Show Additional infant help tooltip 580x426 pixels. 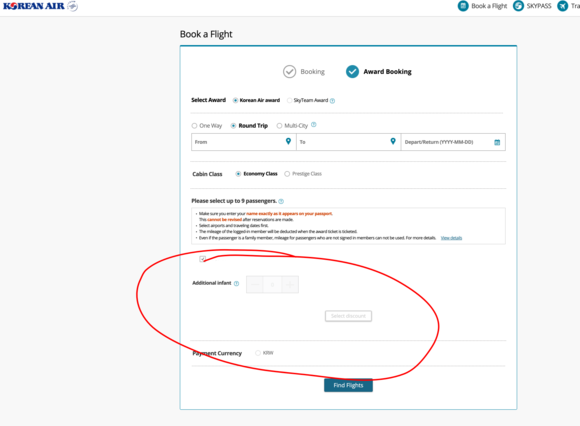tap(236, 284)
